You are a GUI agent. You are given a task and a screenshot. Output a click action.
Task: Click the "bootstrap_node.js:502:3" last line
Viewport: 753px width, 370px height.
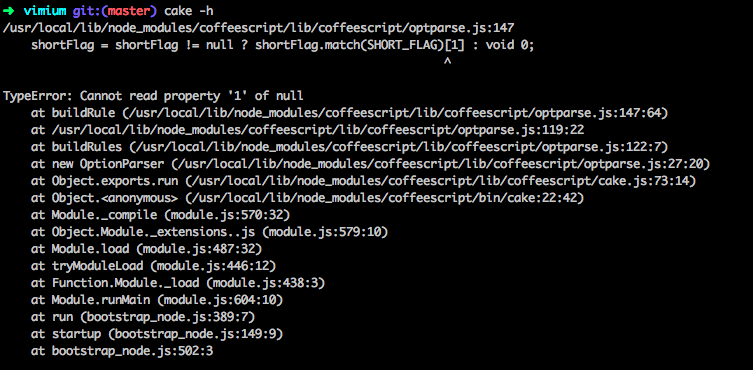point(133,352)
